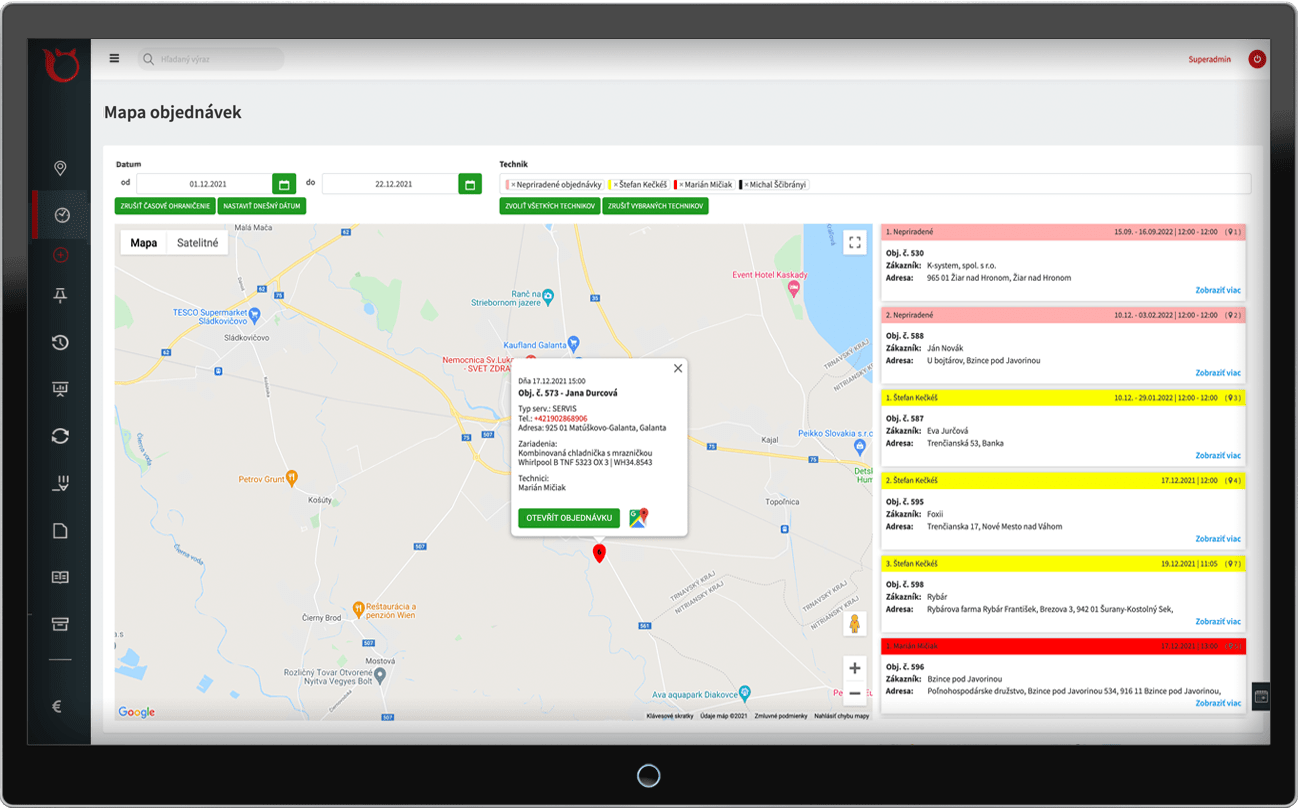
Task: Close the Jana Durcová info popup
Action: click(x=678, y=369)
